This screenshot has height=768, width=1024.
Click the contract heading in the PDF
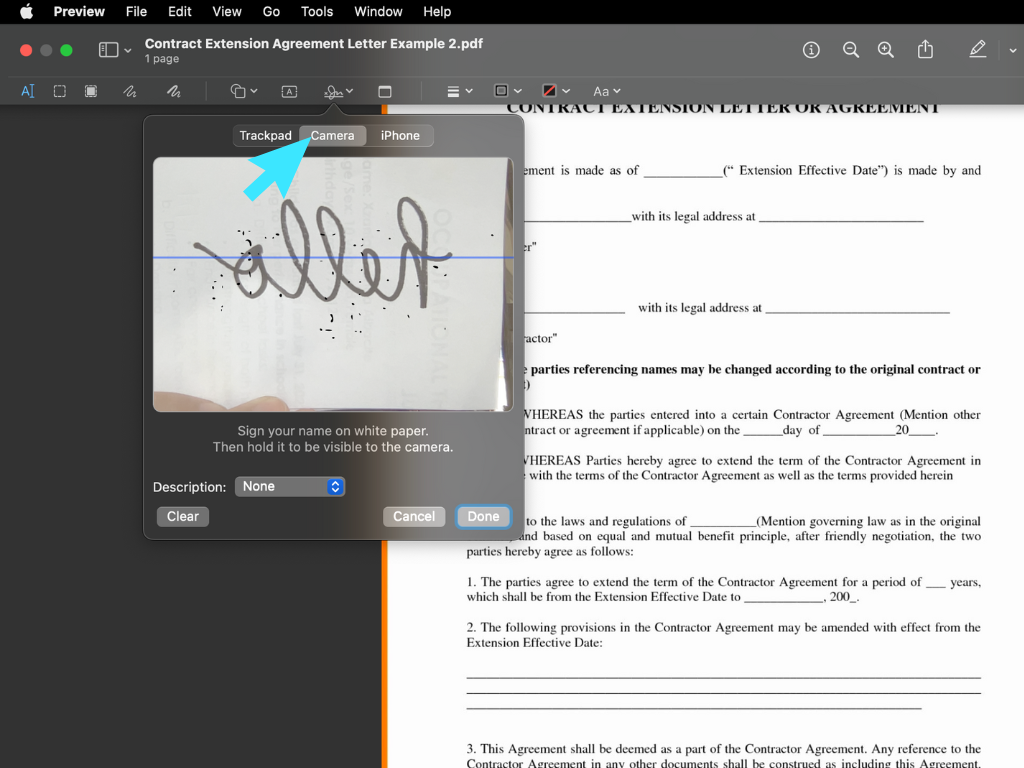pyautogui.click(x=723, y=108)
